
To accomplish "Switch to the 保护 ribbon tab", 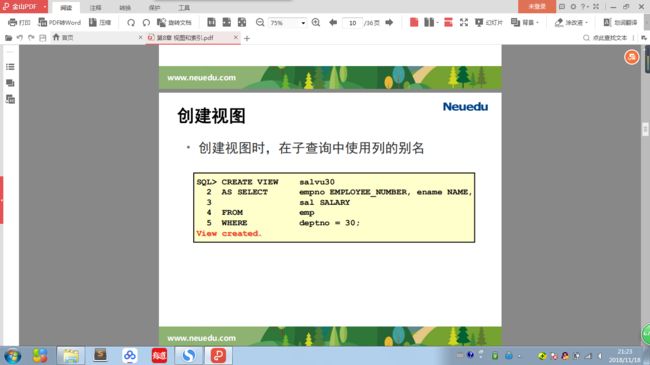I will click(x=154, y=7).
